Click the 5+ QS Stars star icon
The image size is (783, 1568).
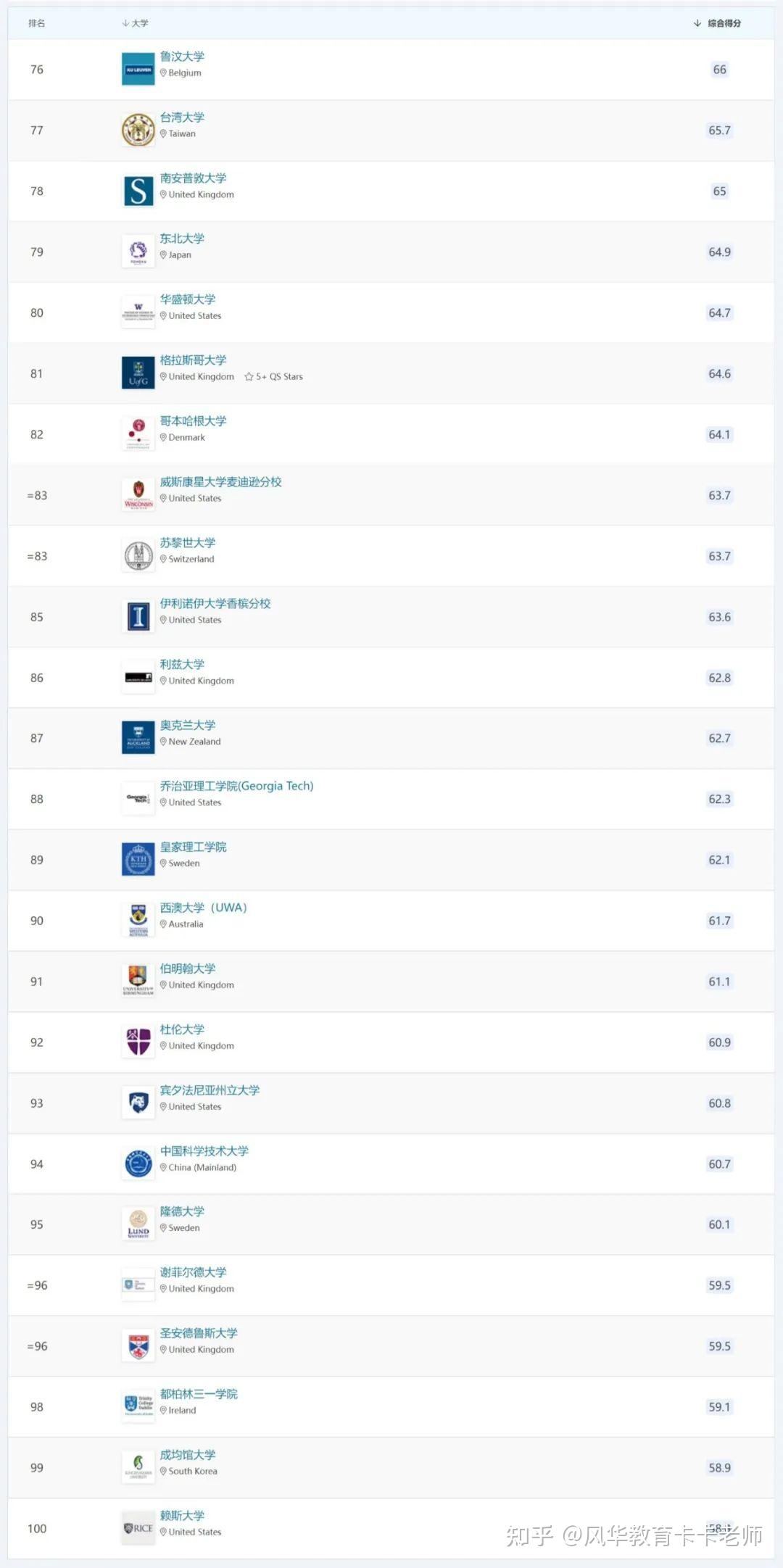point(249,377)
